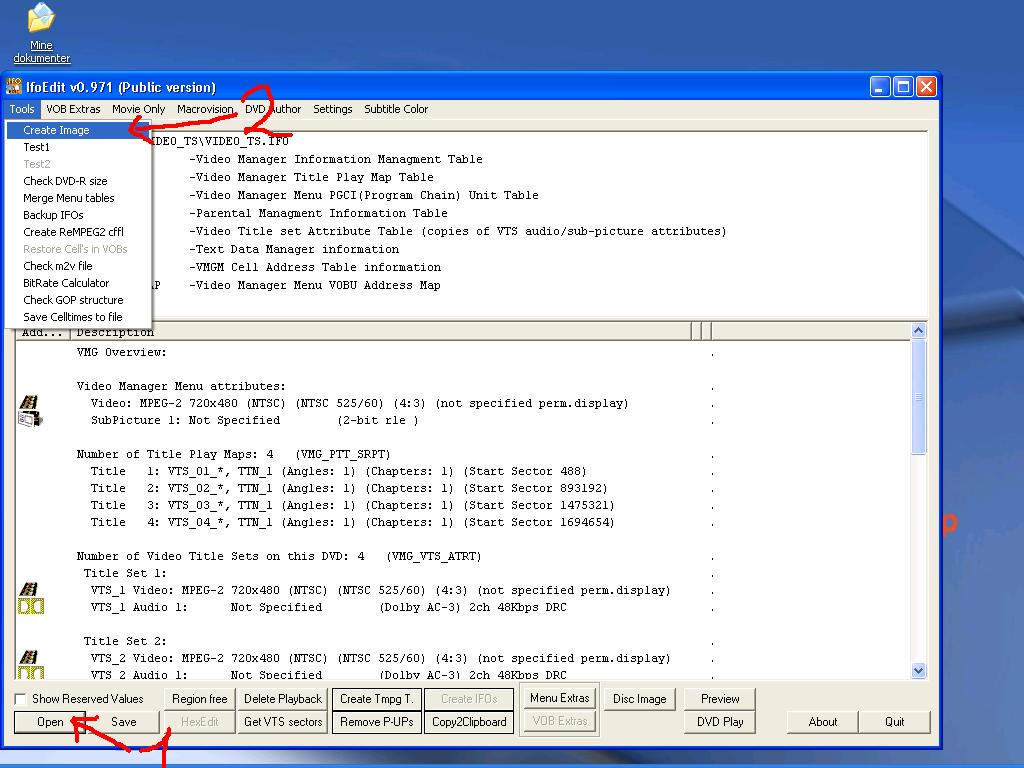Click the film icon beside Video Manager Menu video row
This screenshot has width=1024, height=768.
(28, 402)
